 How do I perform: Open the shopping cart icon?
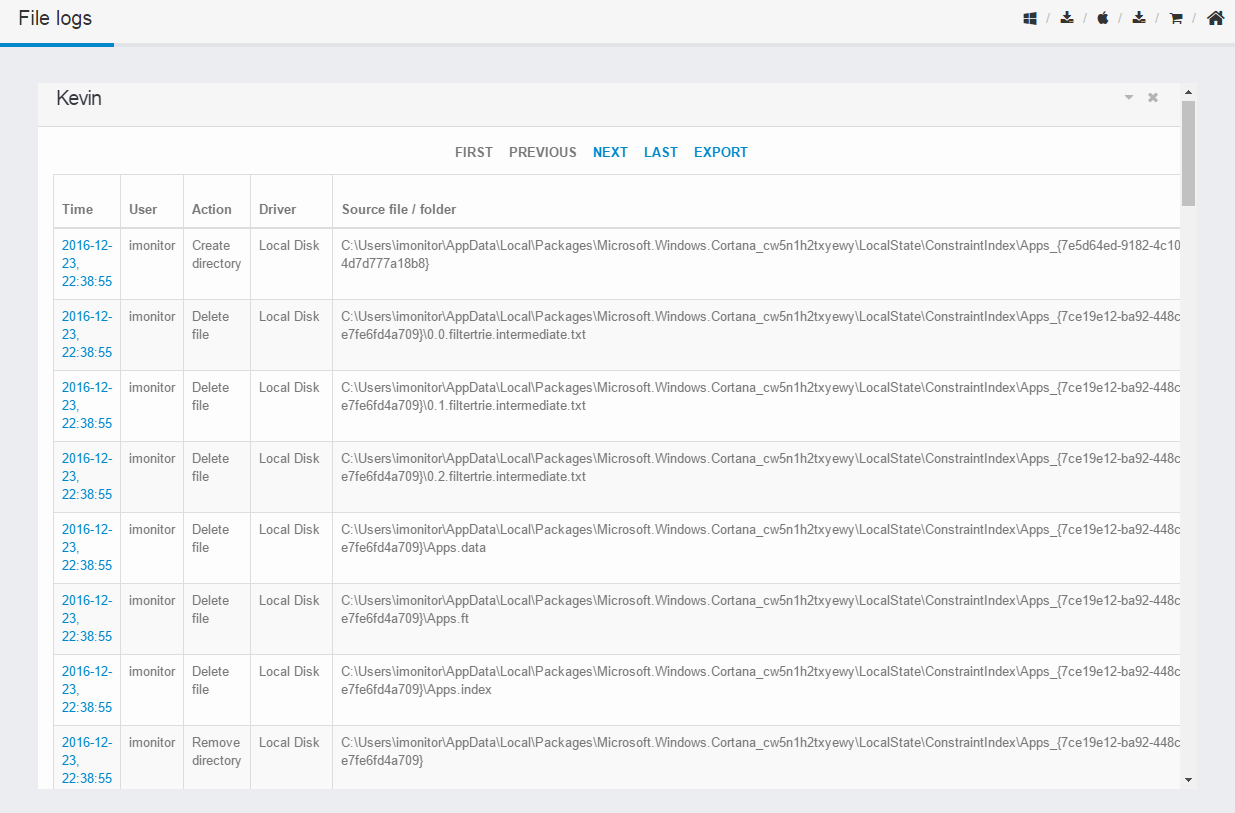(1176, 18)
